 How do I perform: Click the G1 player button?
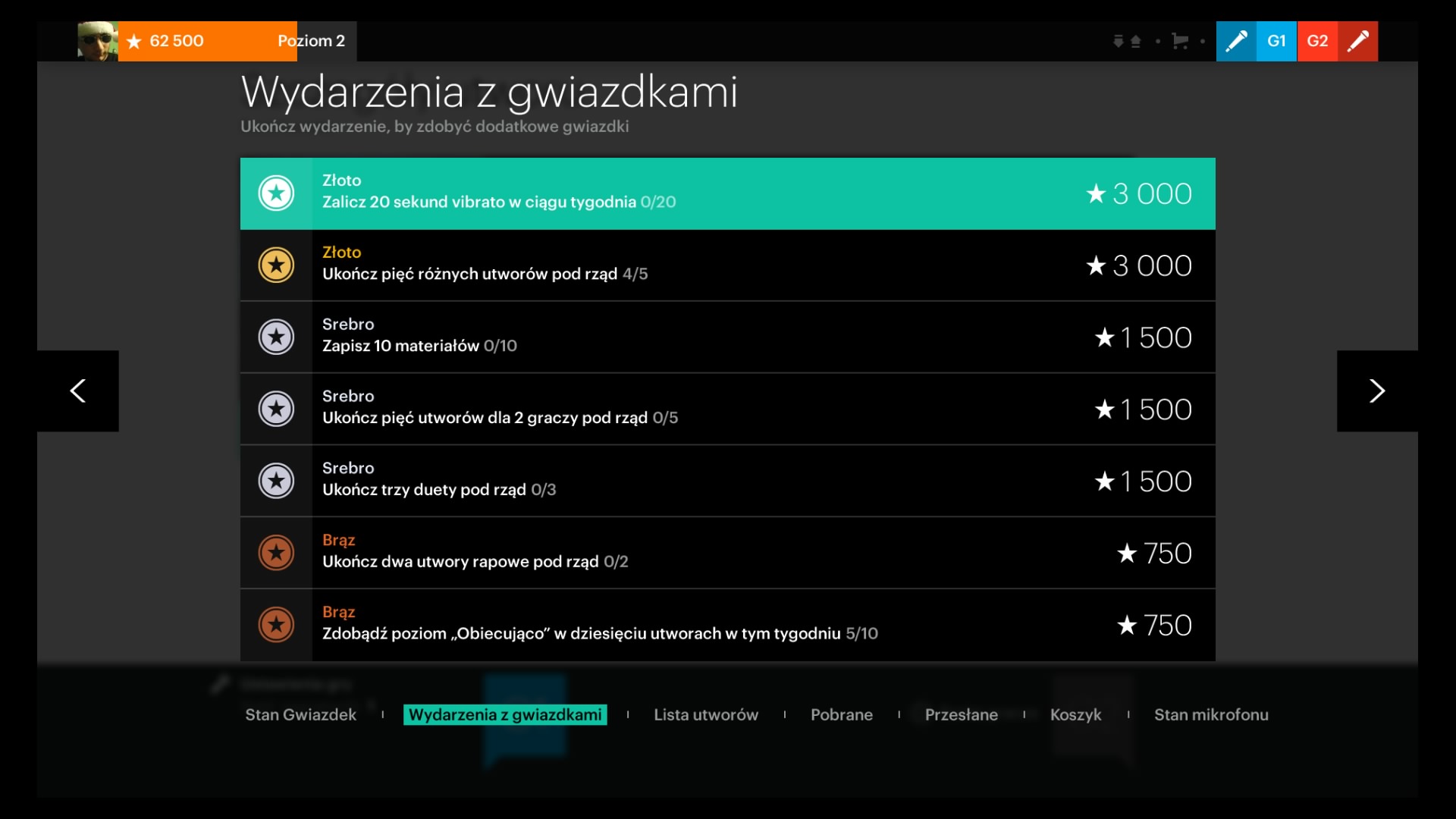pyautogui.click(x=1276, y=41)
